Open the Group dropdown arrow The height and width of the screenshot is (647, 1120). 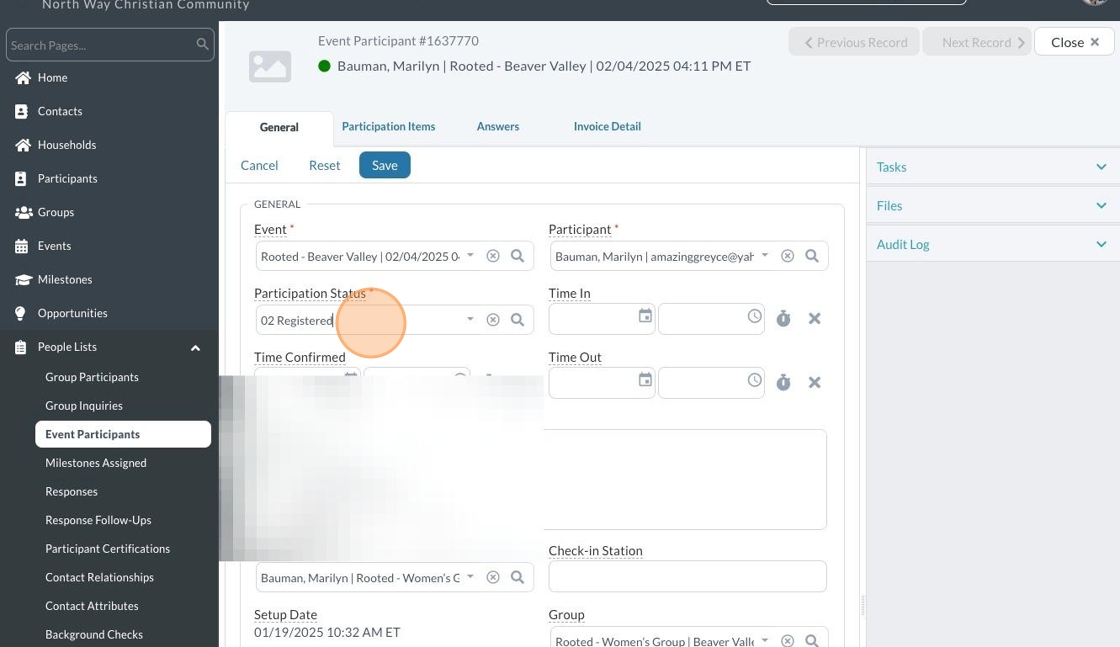tap(764, 640)
